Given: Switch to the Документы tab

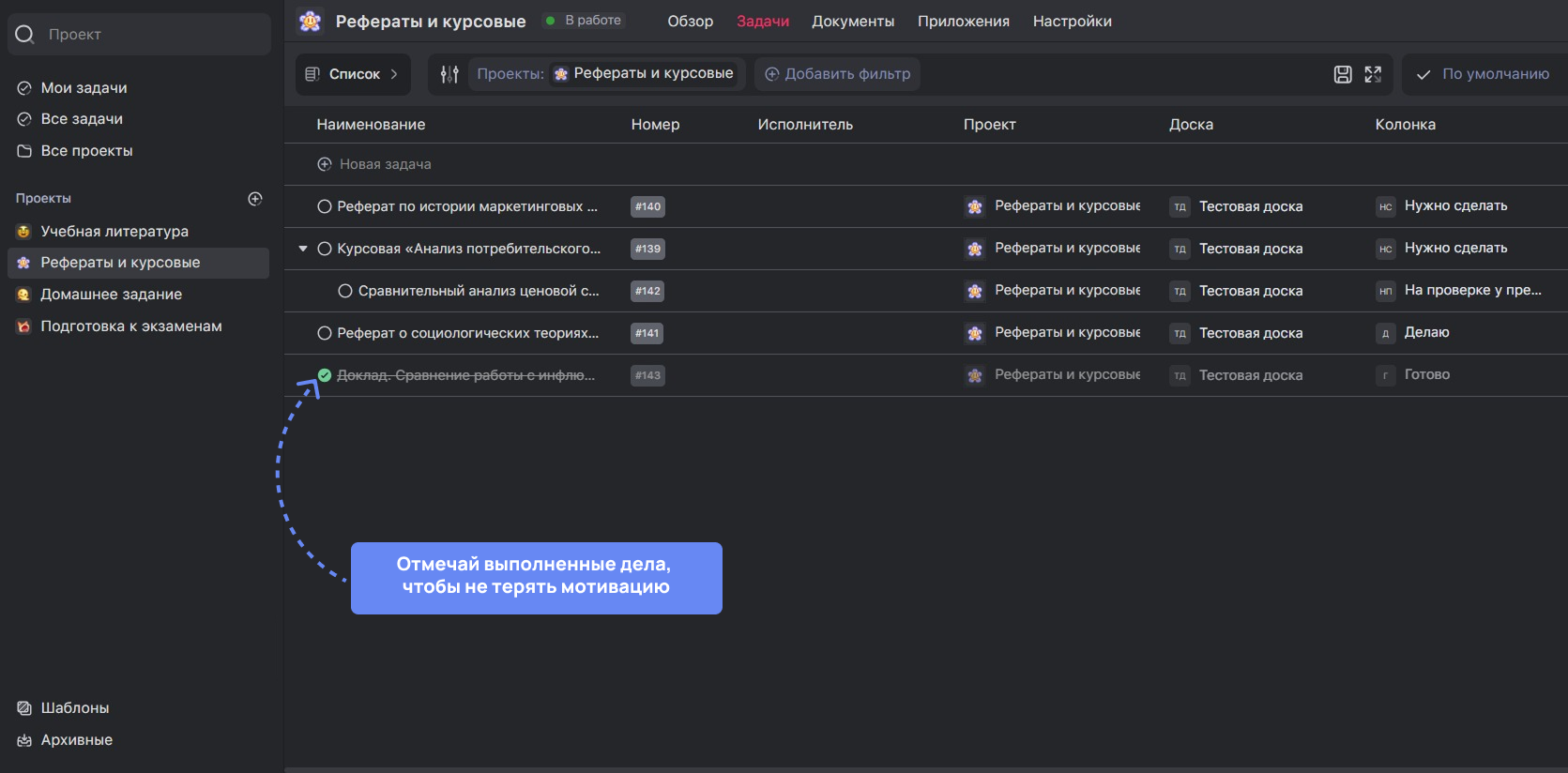Looking at the screenshot, I should [852, 21].
